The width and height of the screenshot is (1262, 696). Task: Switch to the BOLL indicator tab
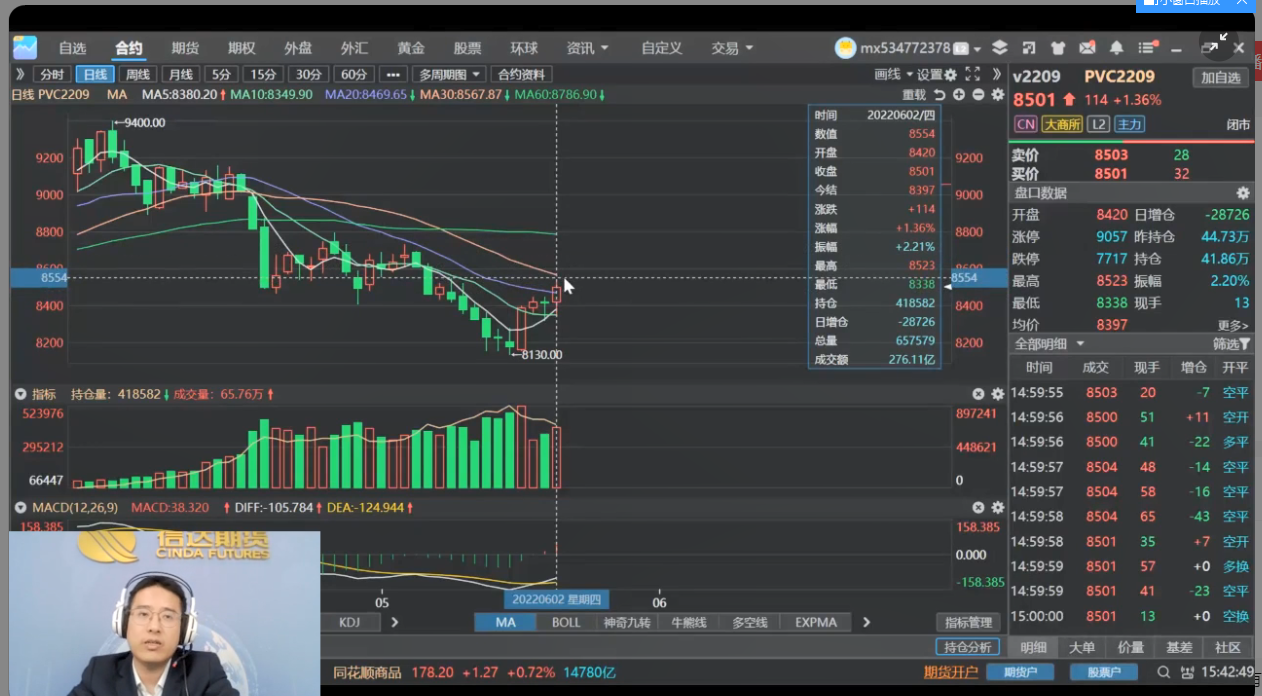(566, 622)
